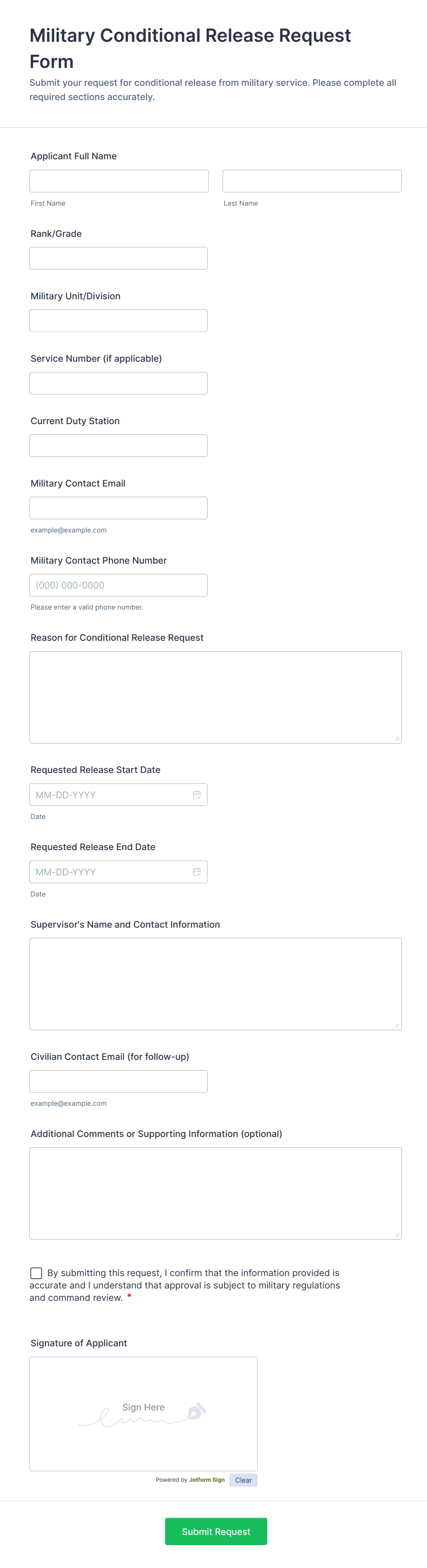This screenshot has width=427, height=1568.
Task: Select the Requested Release Start Date input
Action: point(110,795)
